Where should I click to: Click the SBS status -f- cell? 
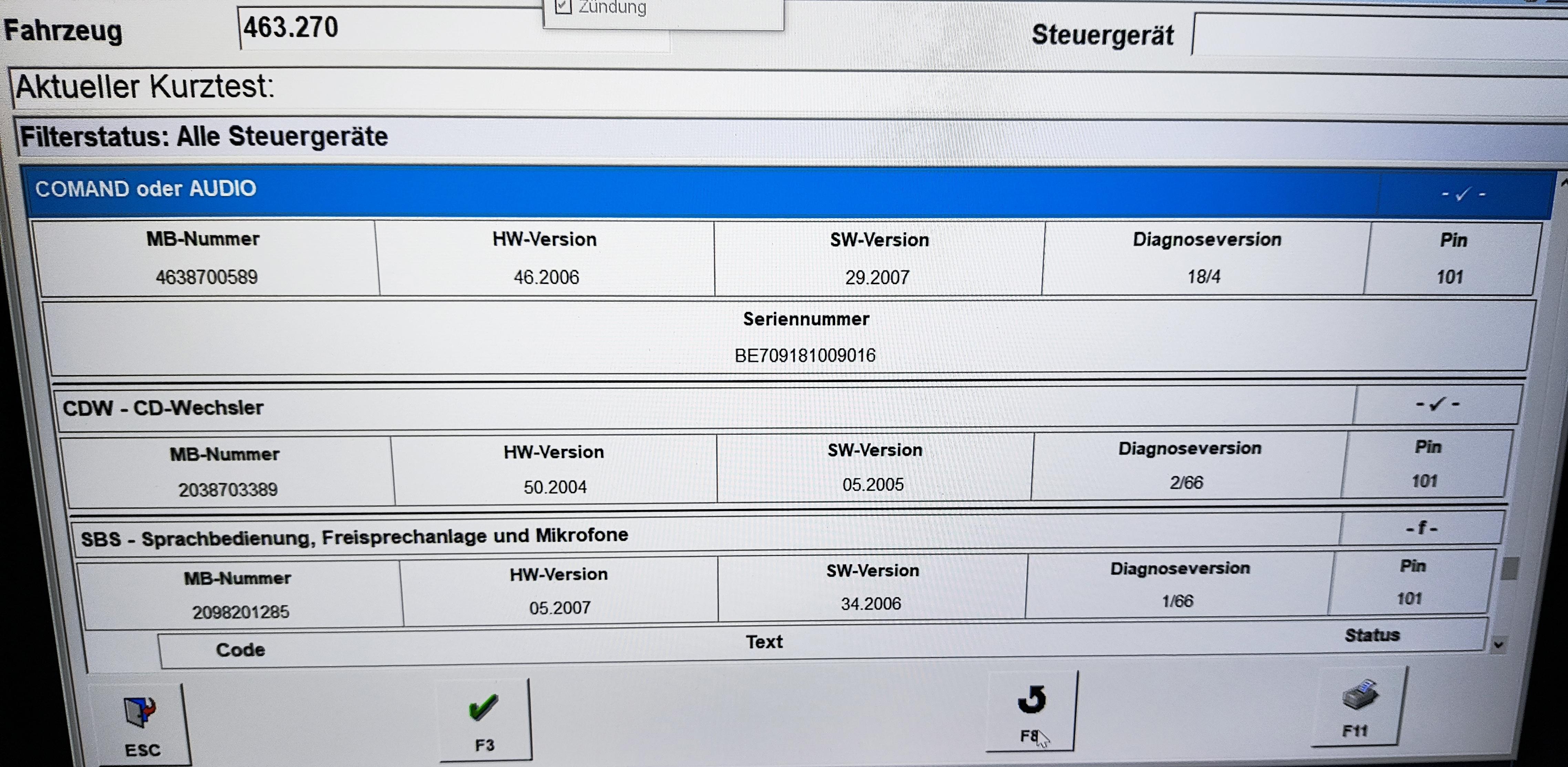click(x=1422, y=528)
